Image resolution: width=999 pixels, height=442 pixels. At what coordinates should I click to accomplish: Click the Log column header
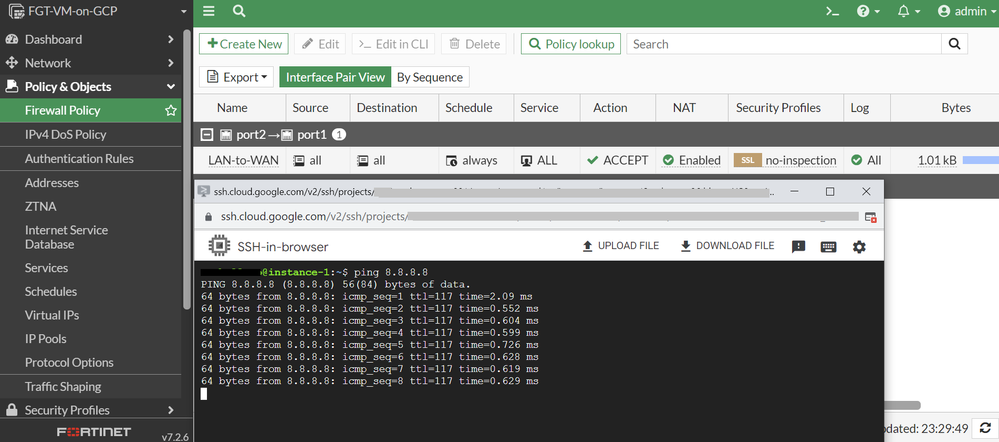point(859,108)
